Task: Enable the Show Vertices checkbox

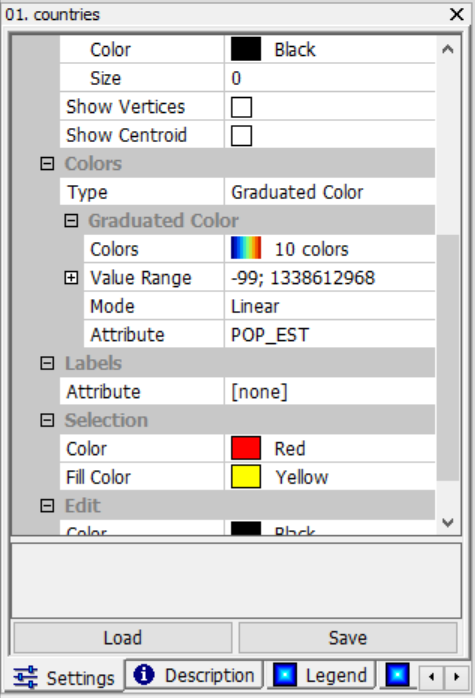Action: (x=241, y=107)
